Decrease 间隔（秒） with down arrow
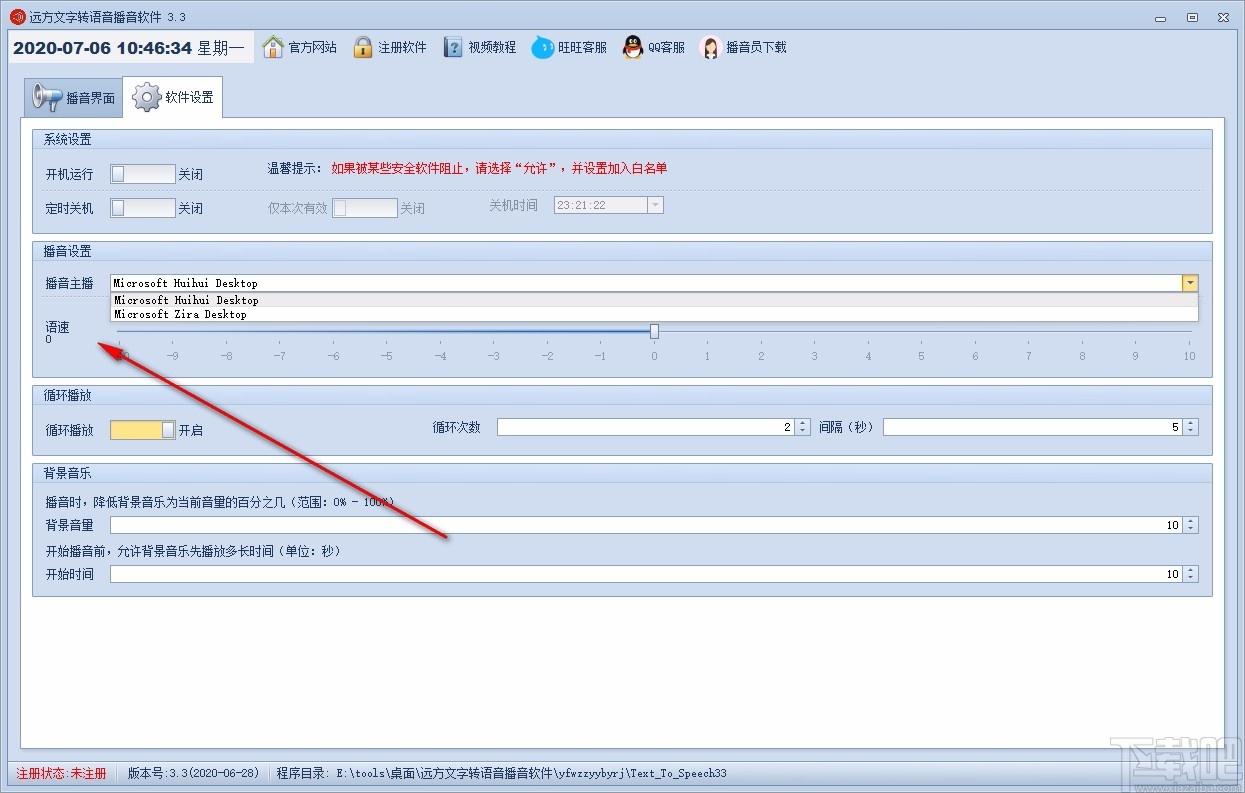Viewport: 1245px width, 793px height. (x=1190, y=431)
